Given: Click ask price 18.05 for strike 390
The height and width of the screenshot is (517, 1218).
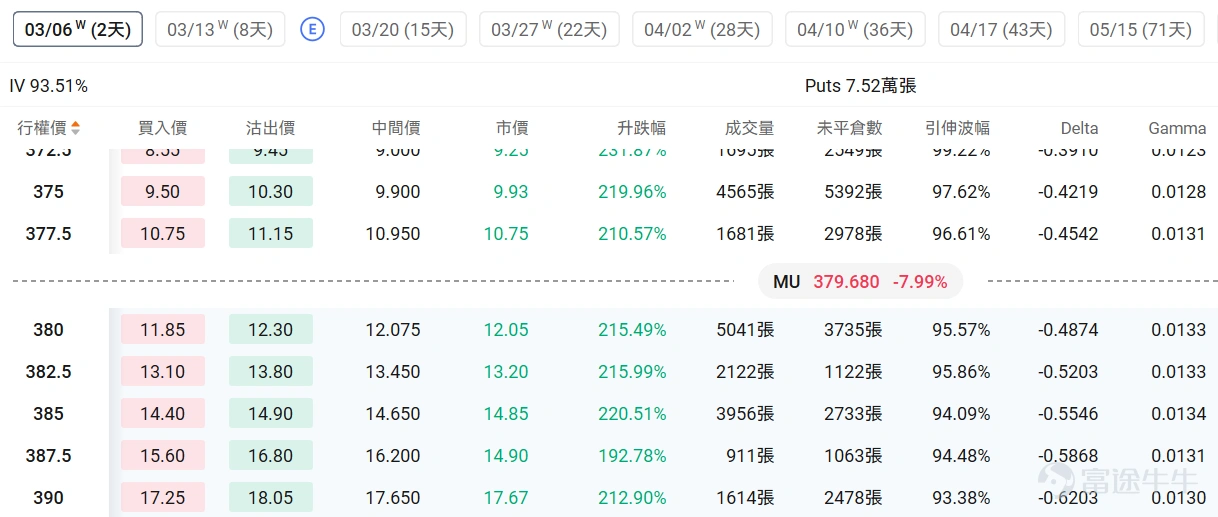Looking at the screenshot, I should [271, 498].
